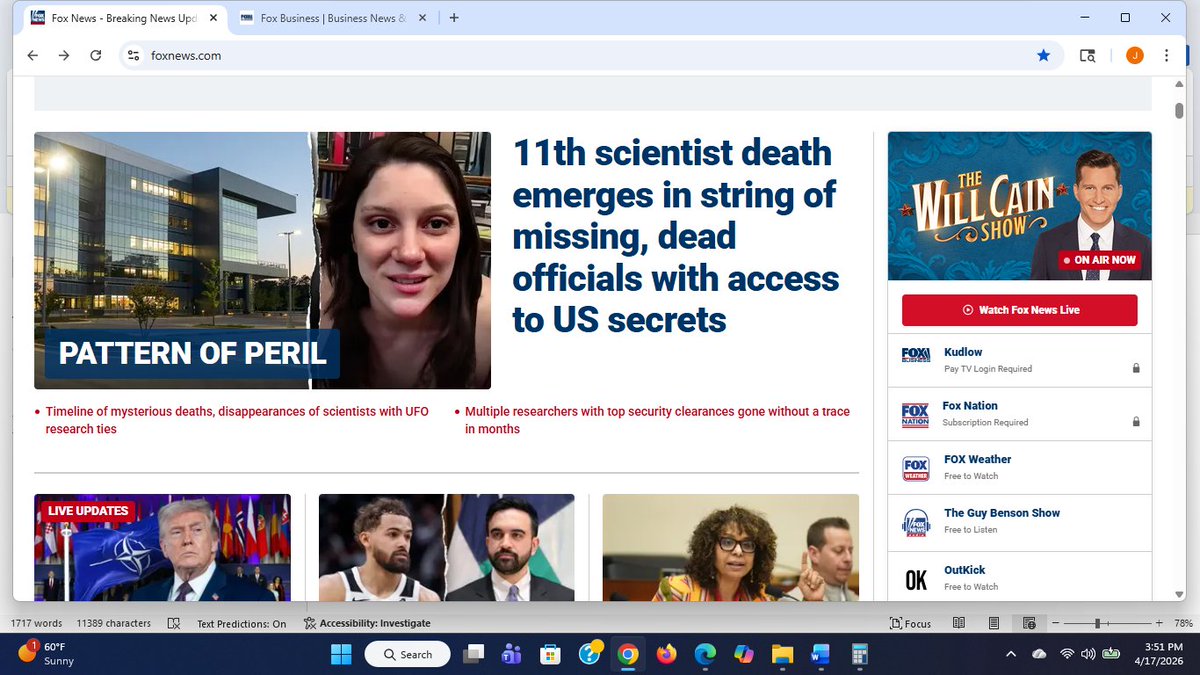
Task: Switch Word to Read Mode view
Action: (958, 623)
